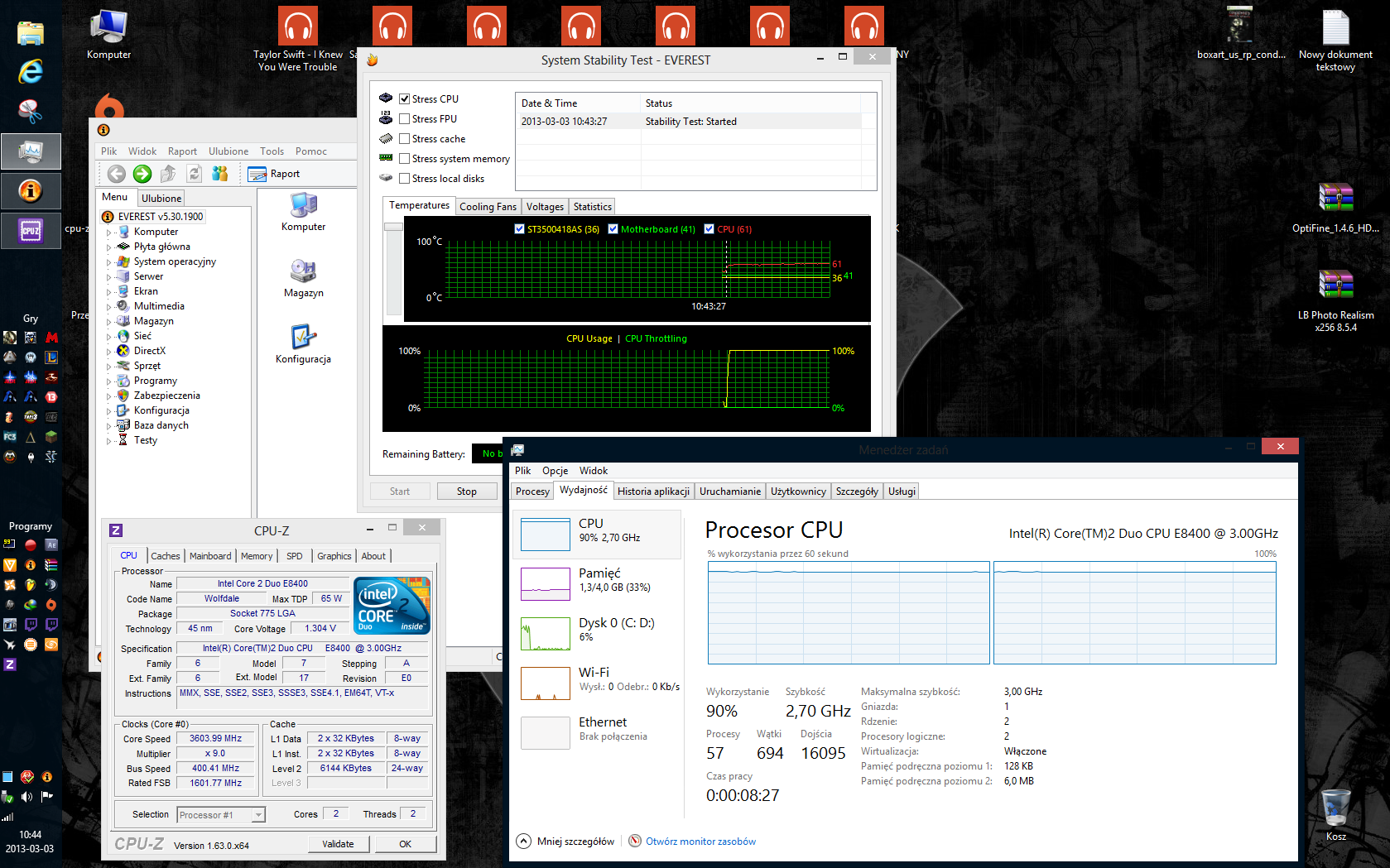Stop the system stability test
Screen dimensions: 1390x868
[467, 492]
